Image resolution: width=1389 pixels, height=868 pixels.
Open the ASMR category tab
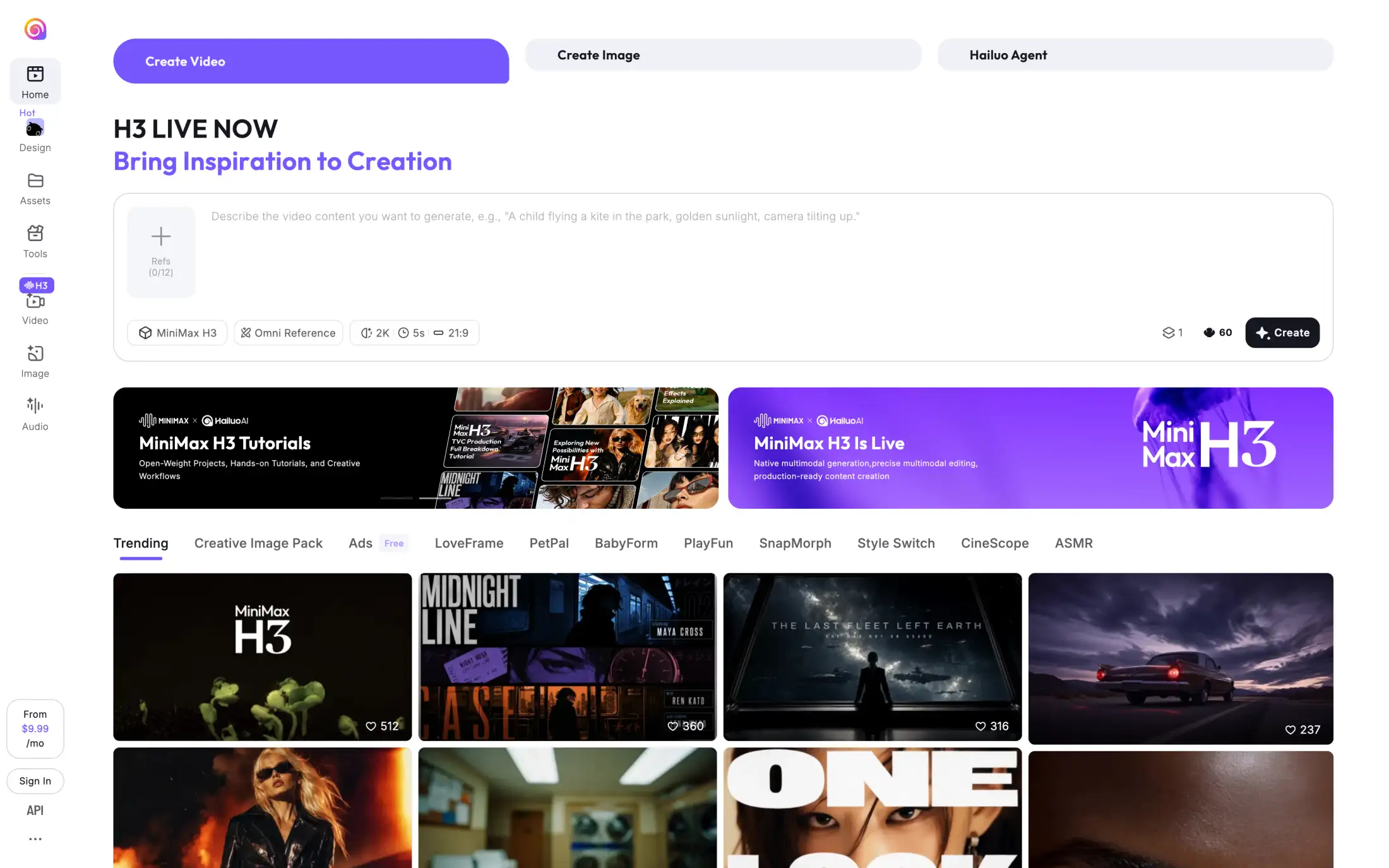(1074, 544)
